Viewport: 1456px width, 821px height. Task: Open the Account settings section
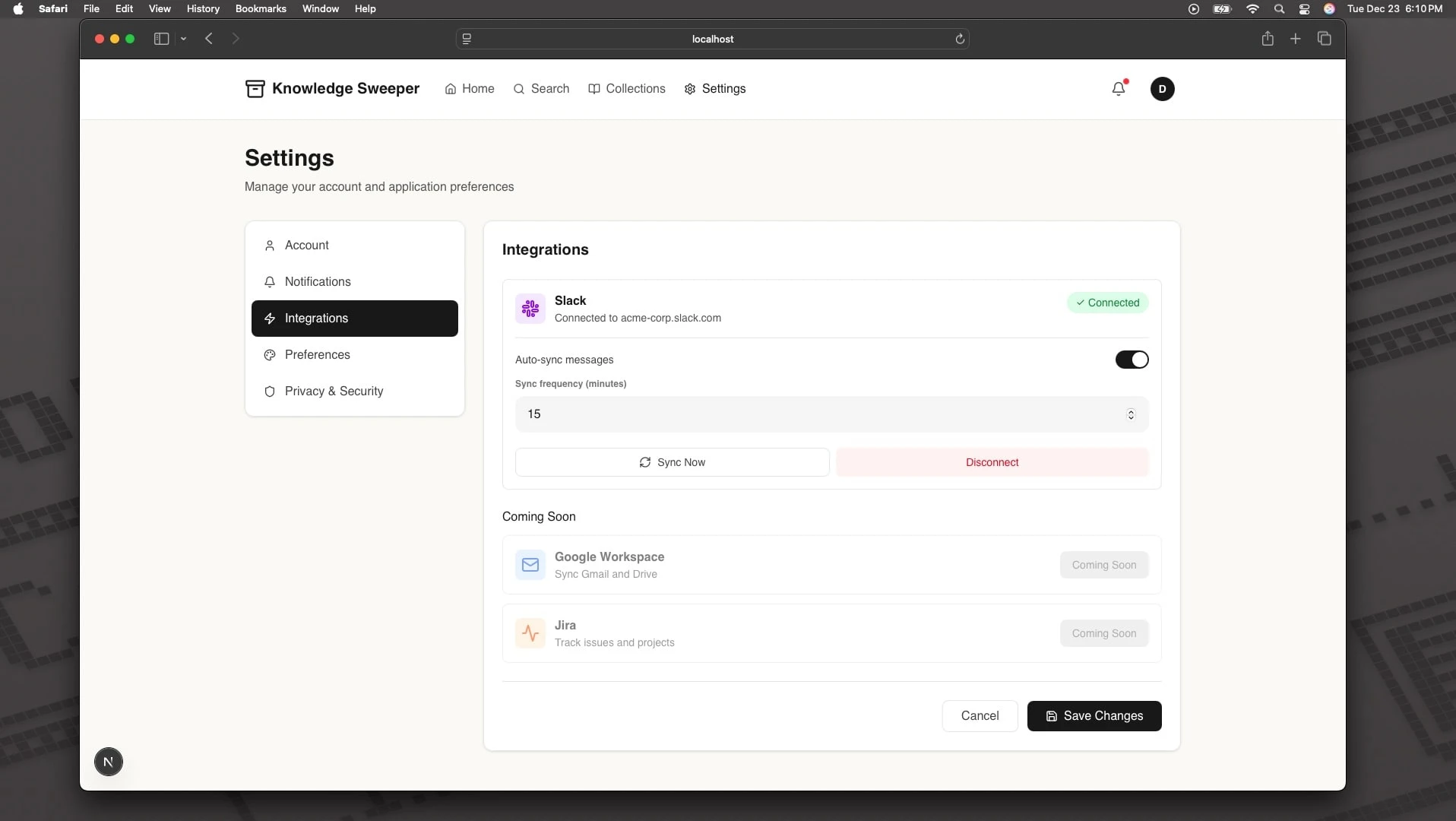pyautogui.click(x=355, y=246)
